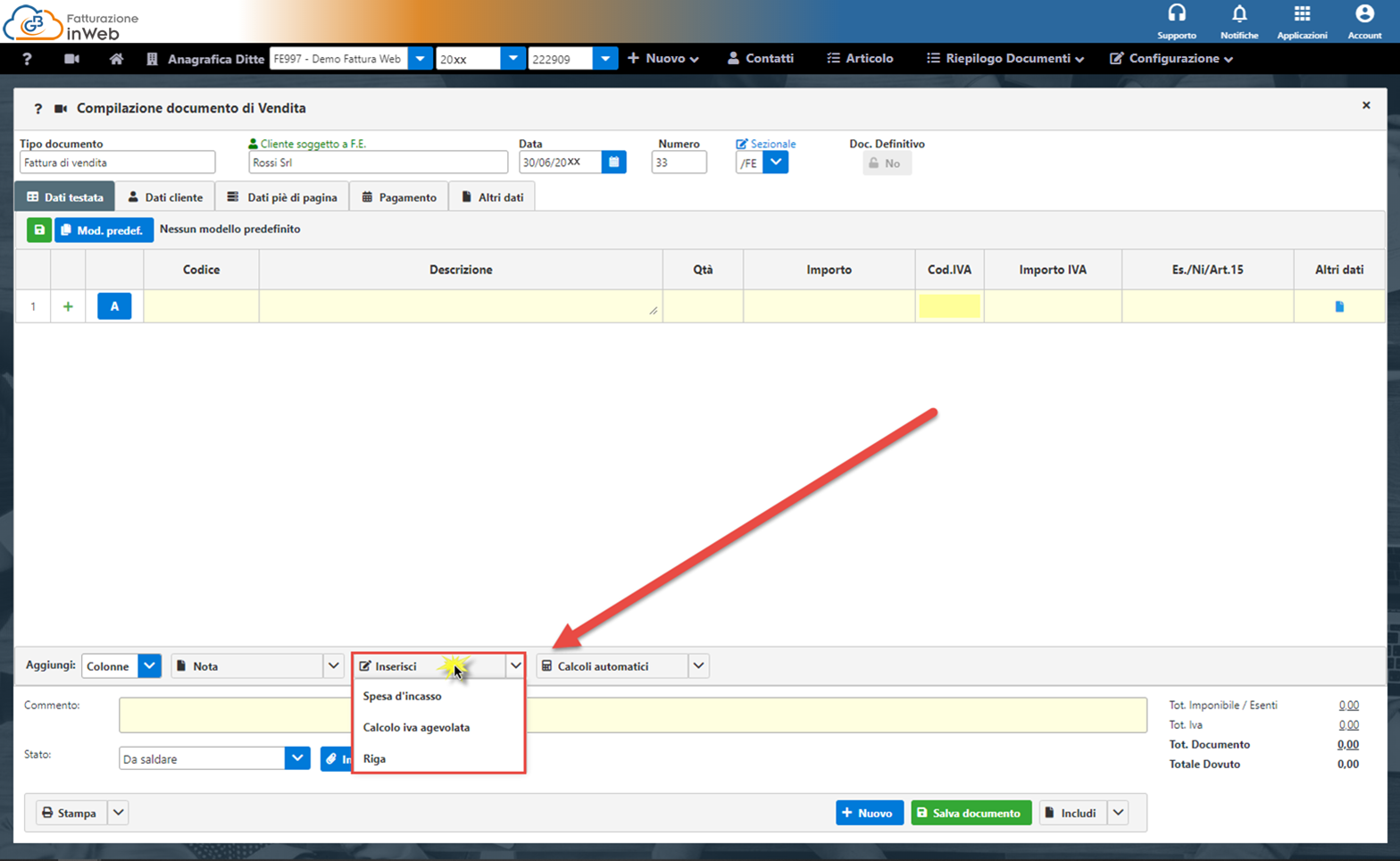Expand the Stato Da saldare dropdown
1400x861 pixels.
coord(297,758)
